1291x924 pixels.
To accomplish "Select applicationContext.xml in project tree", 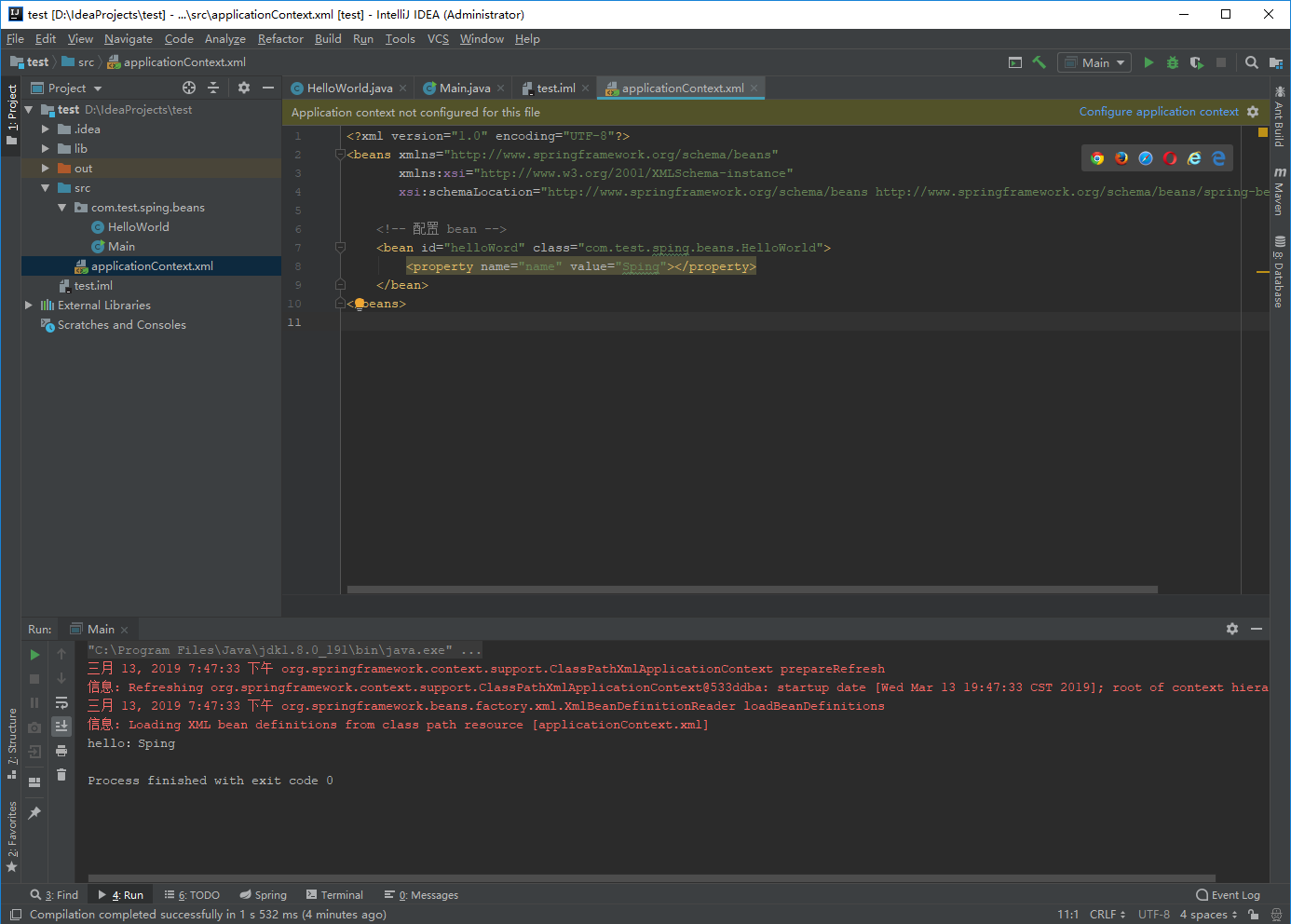I will (151, 266).
